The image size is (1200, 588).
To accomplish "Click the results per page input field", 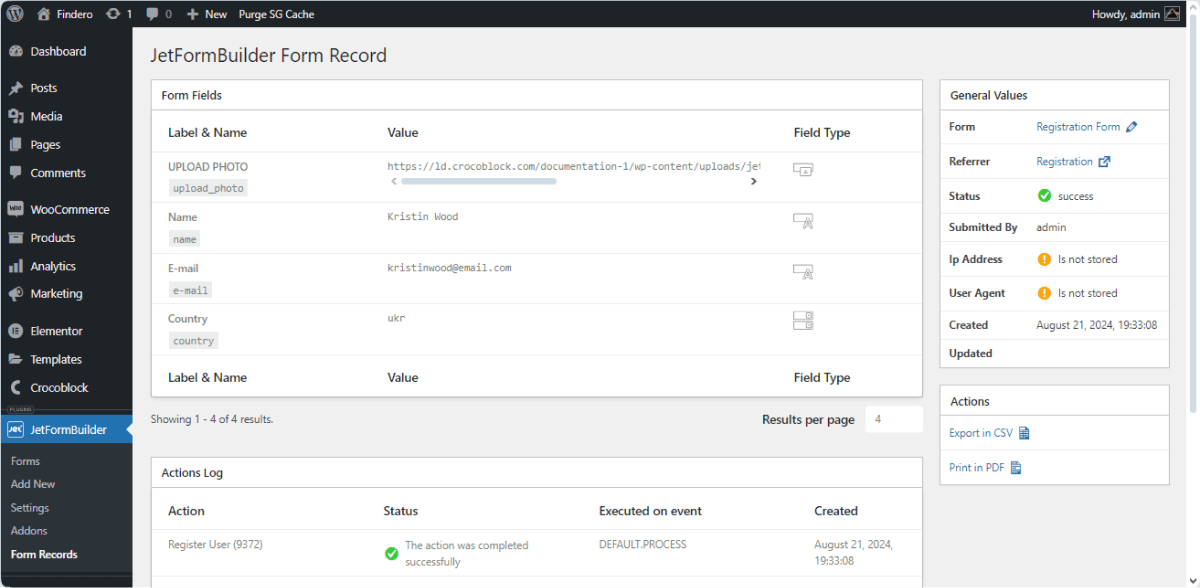I will coord(893,419).
